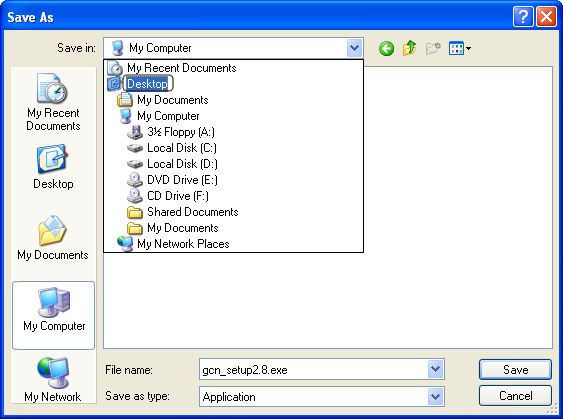Viewport: 563px width, 419px height.
Task: Collapse the Save in dropdown arrow
Action: pyautogui.click(x=354, y=48)
